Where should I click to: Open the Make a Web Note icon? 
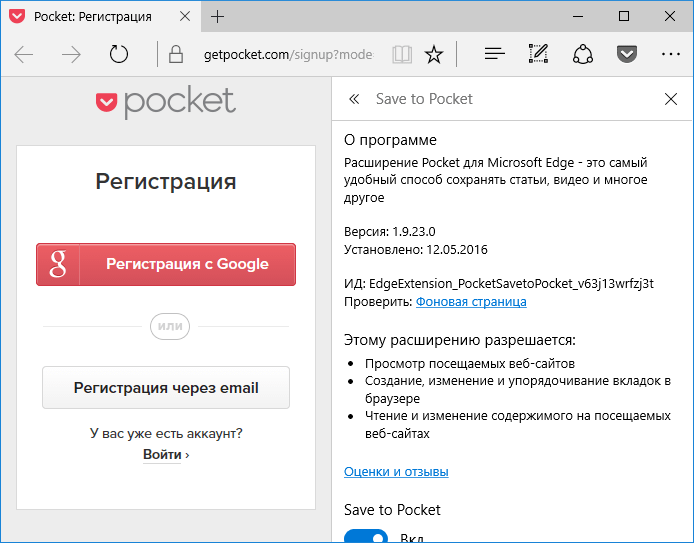[x=539, y=54]
